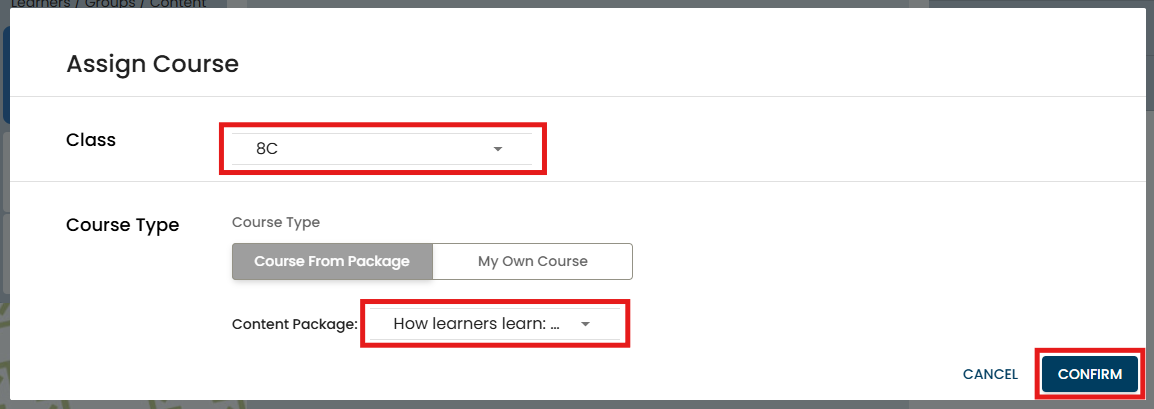Click the dimmed backdrop above the dialog

[600, 4]
